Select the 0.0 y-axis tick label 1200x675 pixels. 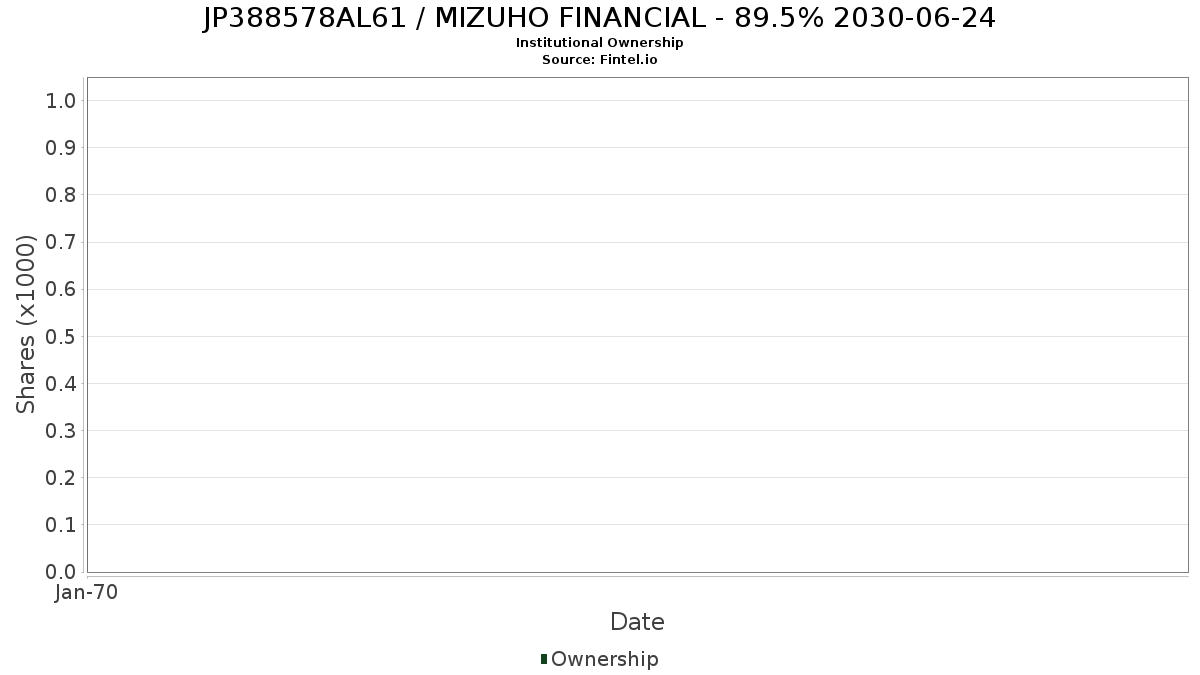[x=60, y=572]
